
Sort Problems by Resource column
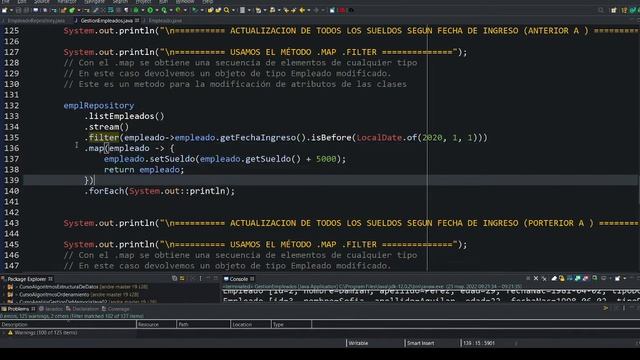point(156,324)
